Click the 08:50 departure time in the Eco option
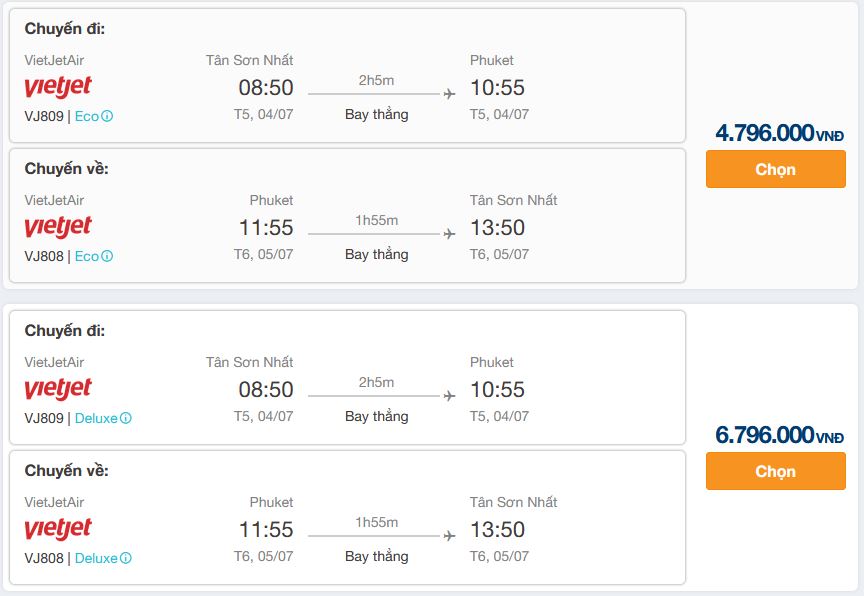864x596 pixels. [266, 88]
